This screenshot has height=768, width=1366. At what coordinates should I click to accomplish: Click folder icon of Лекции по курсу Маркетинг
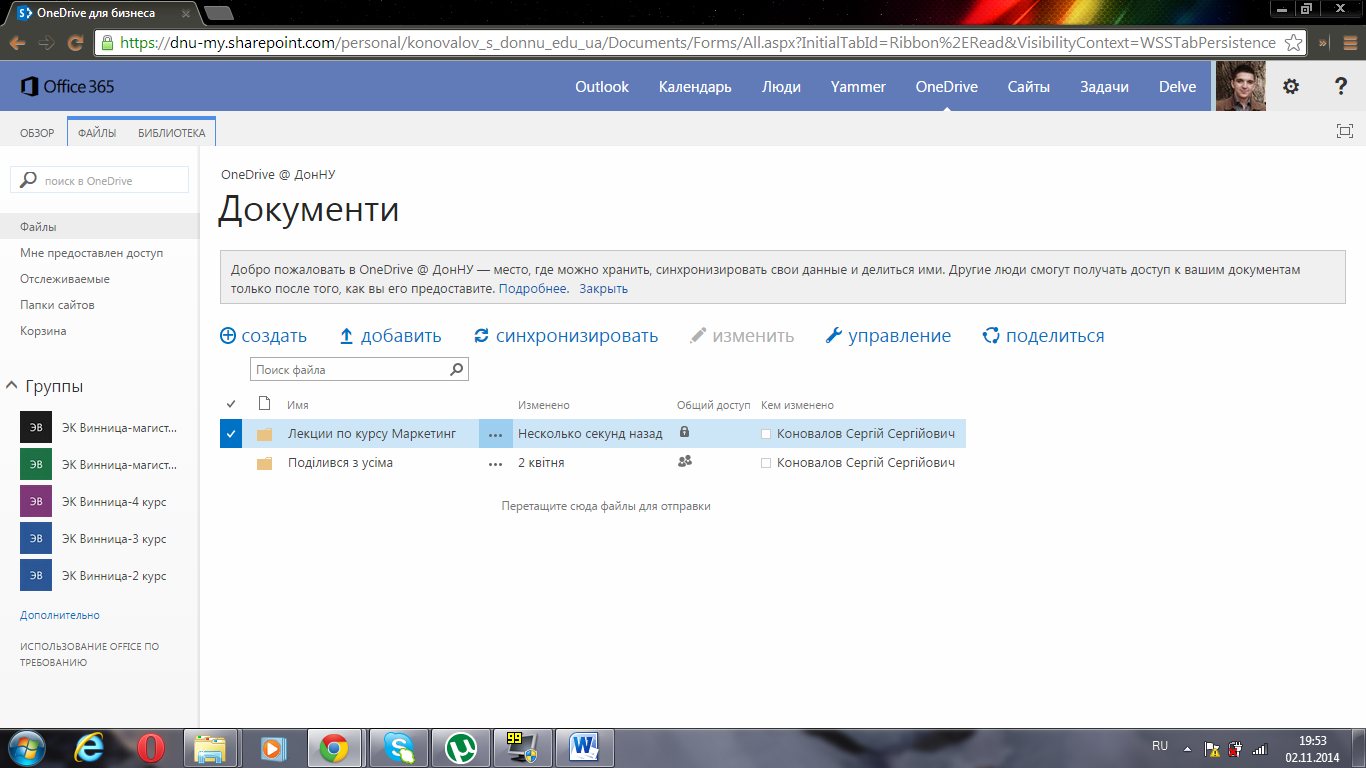(264, 434)
